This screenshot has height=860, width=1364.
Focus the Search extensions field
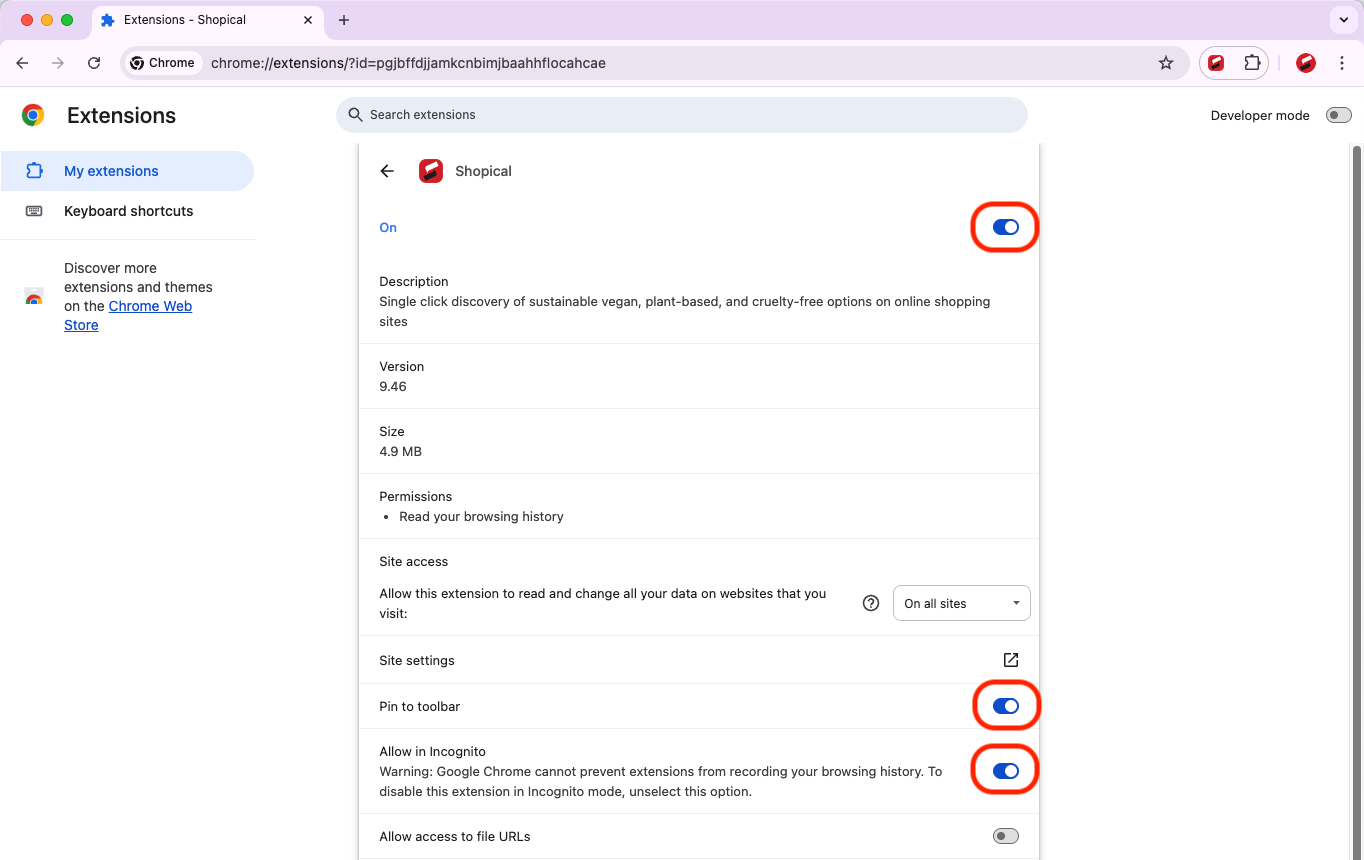point(682,115)
